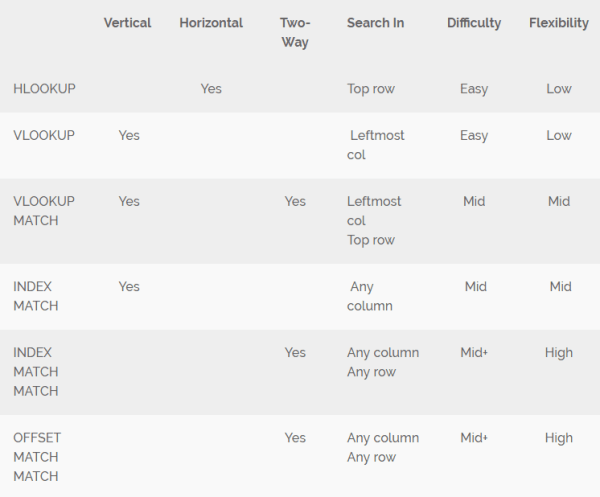Click Mid+ difficulty in INDEX MATCH MATCH row
This screenshot has width=600, height=497.
474,352
